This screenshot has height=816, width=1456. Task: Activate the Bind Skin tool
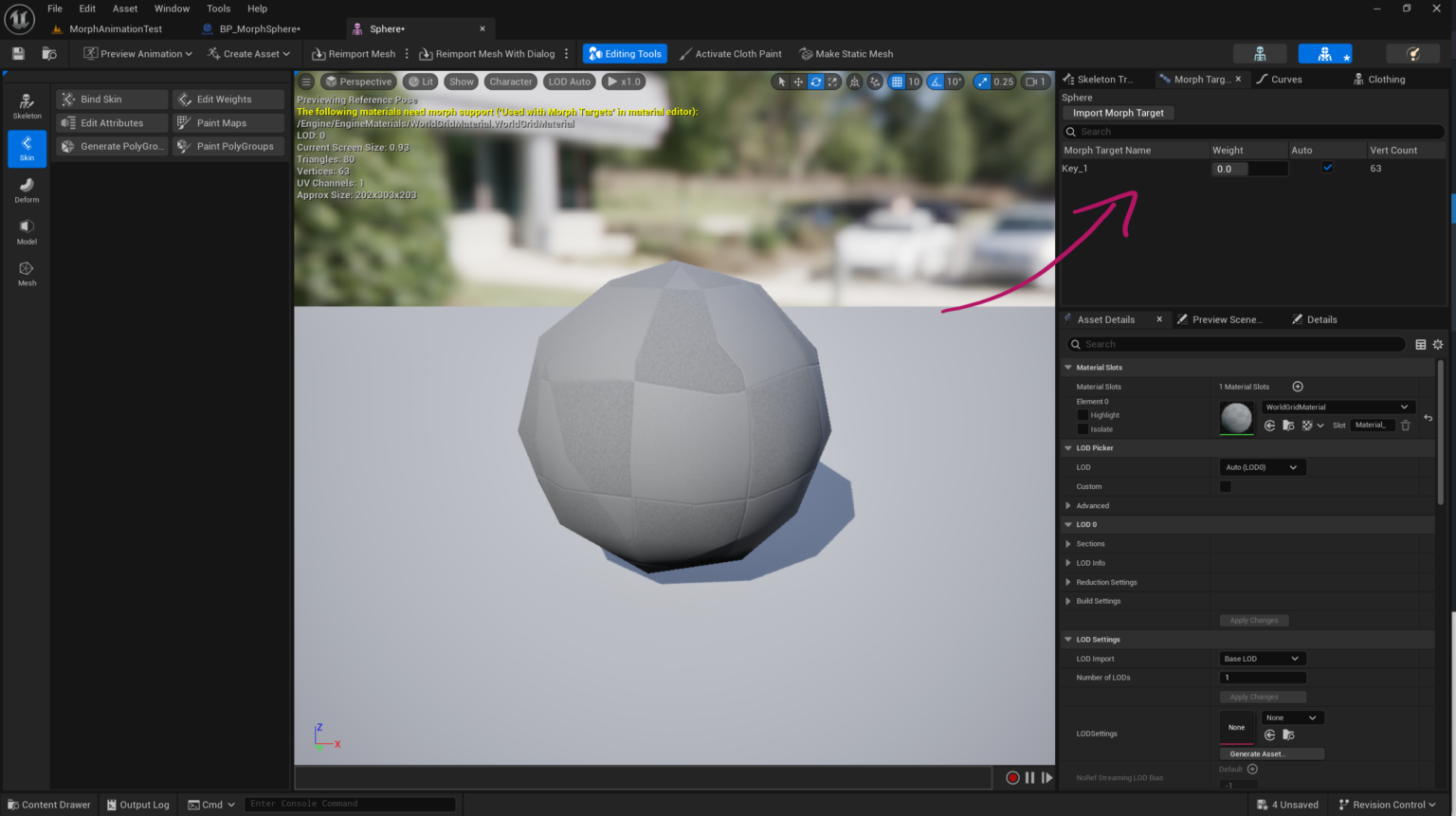click(111, 99)
